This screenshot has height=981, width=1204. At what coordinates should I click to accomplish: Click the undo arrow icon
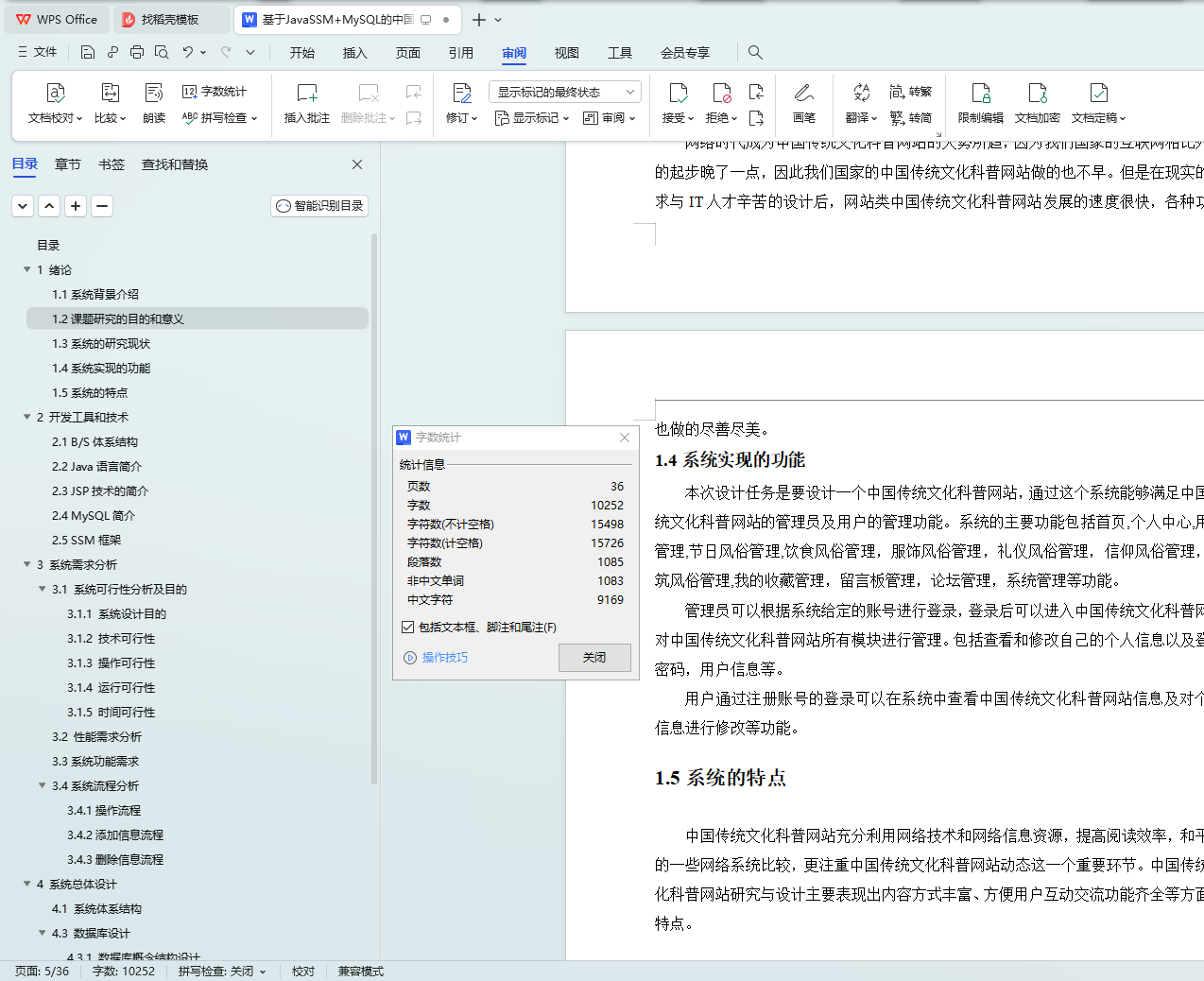tap(188, 52)
